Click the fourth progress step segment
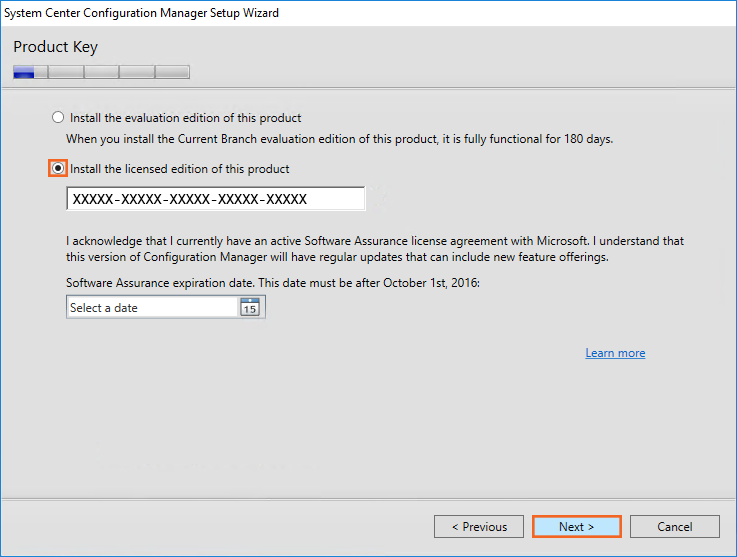The width and height of the screenshot is (737, 557). pyautogui.click(x=136, y=72)
